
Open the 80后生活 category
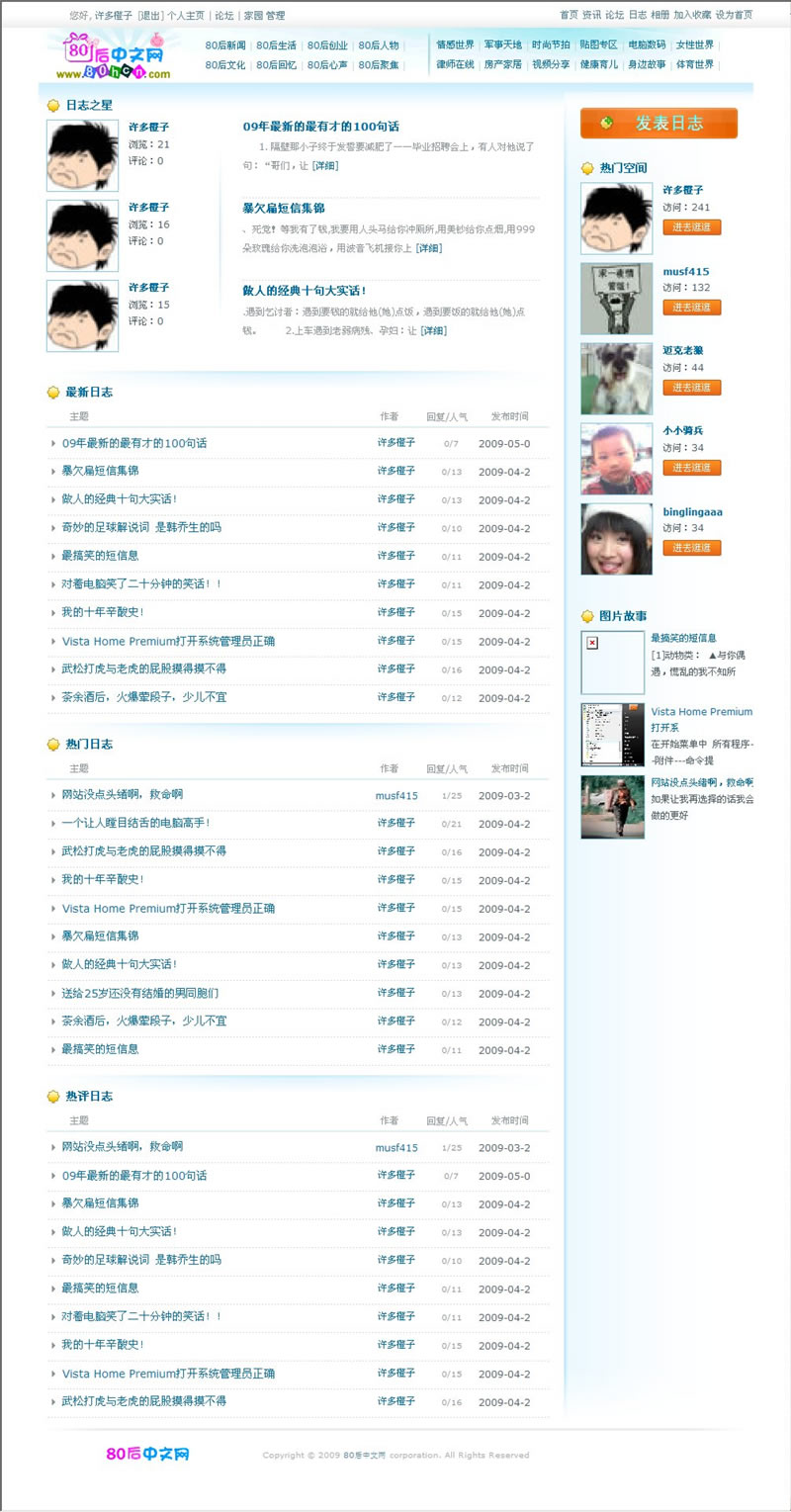pyautogui.click(x=276, y=45)
